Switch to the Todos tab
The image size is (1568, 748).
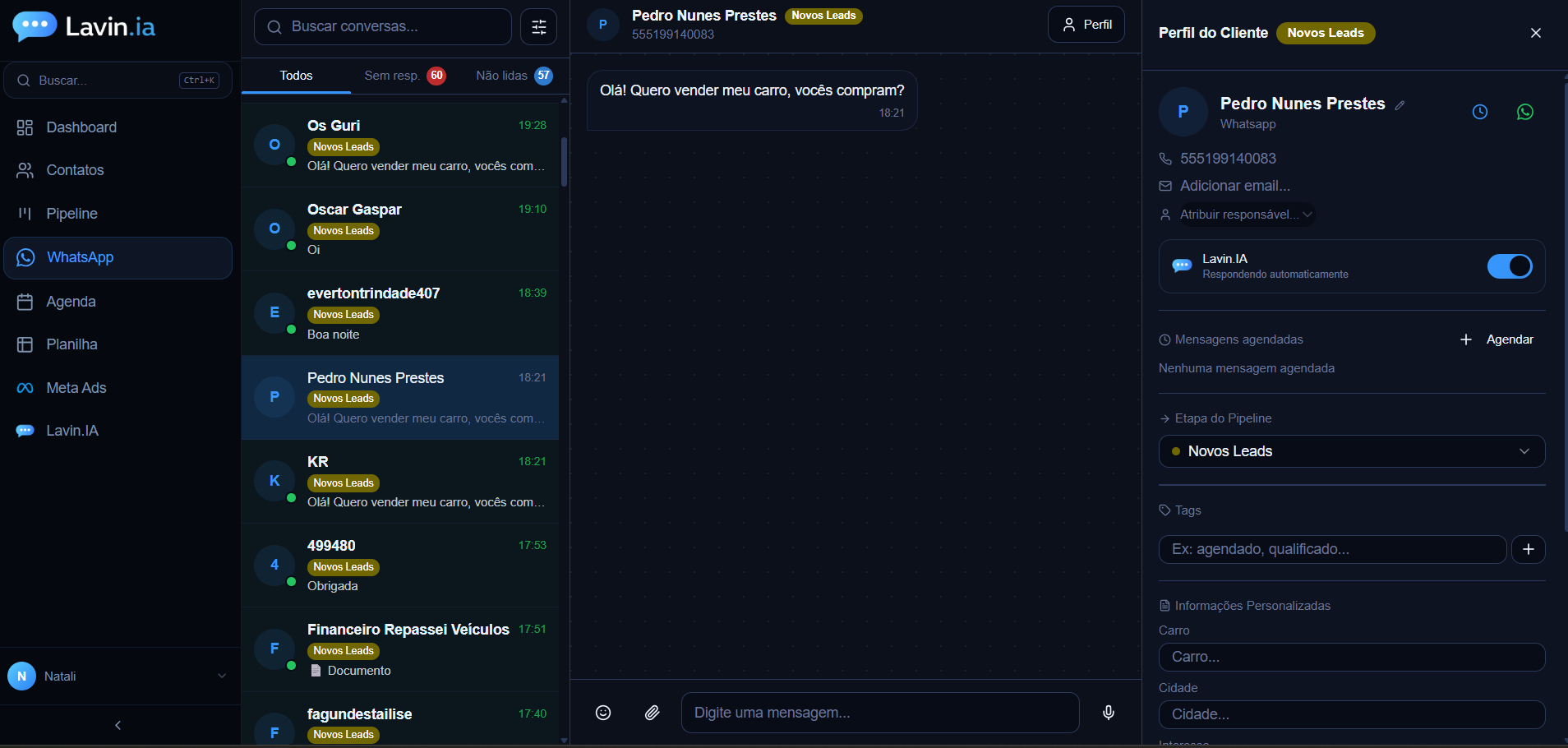coord(296,76)
